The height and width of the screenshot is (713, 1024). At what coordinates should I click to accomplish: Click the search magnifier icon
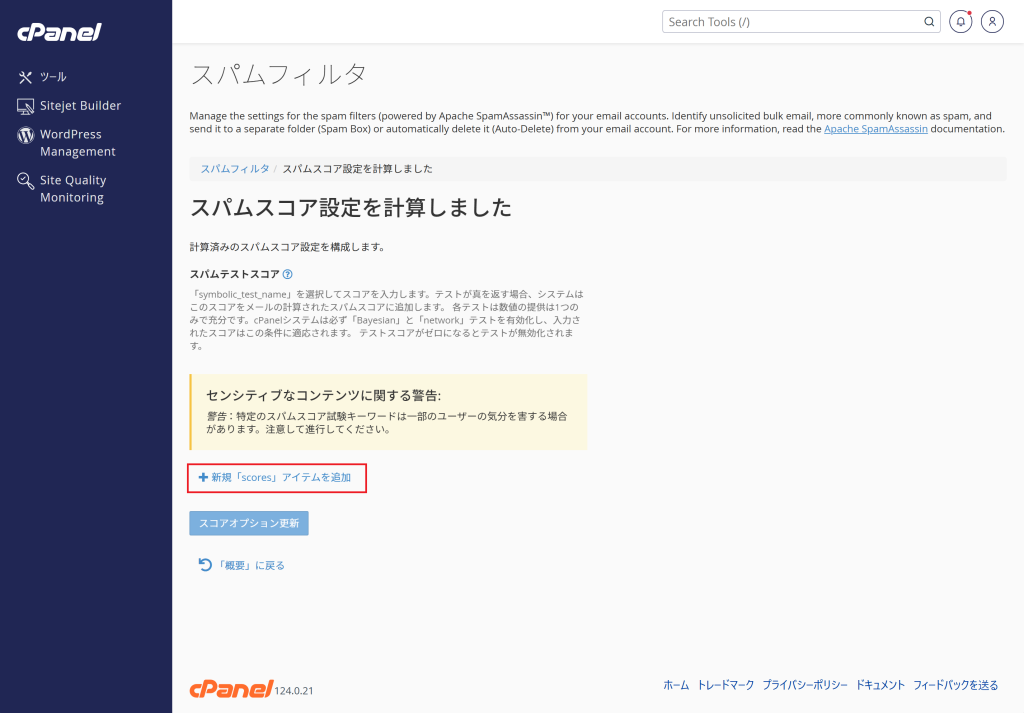[928, 21]
